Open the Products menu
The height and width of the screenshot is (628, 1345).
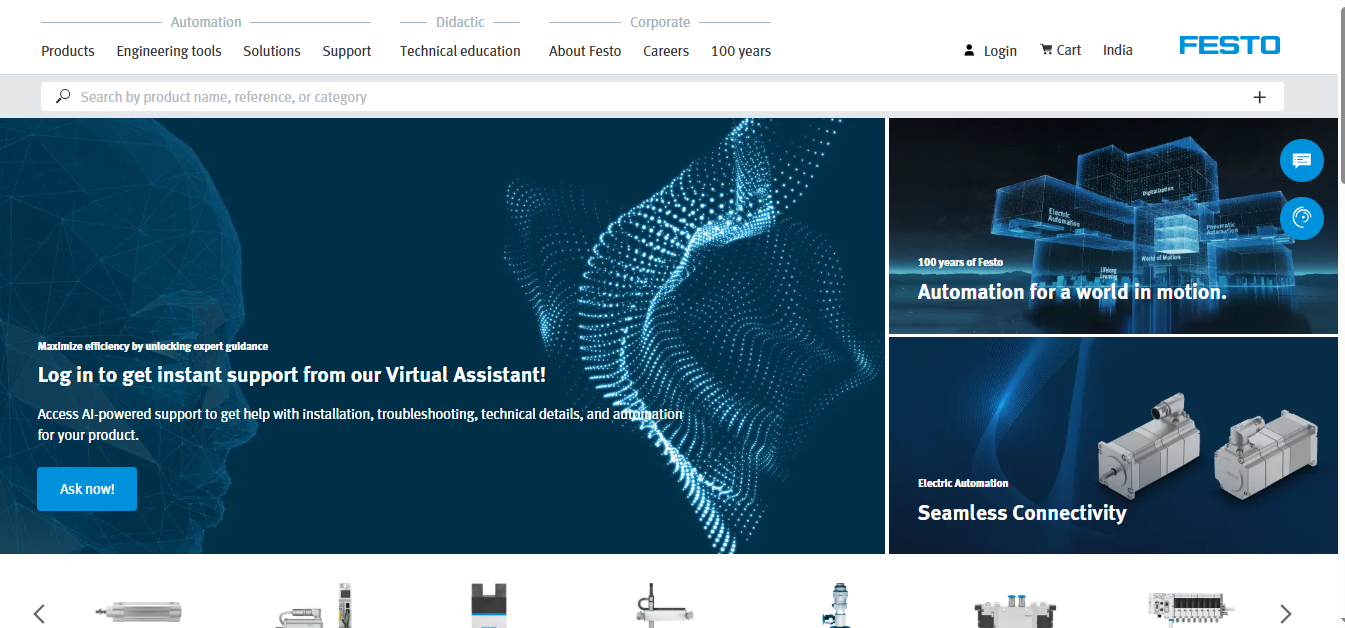pyautogui.click(x=68, y=51)
